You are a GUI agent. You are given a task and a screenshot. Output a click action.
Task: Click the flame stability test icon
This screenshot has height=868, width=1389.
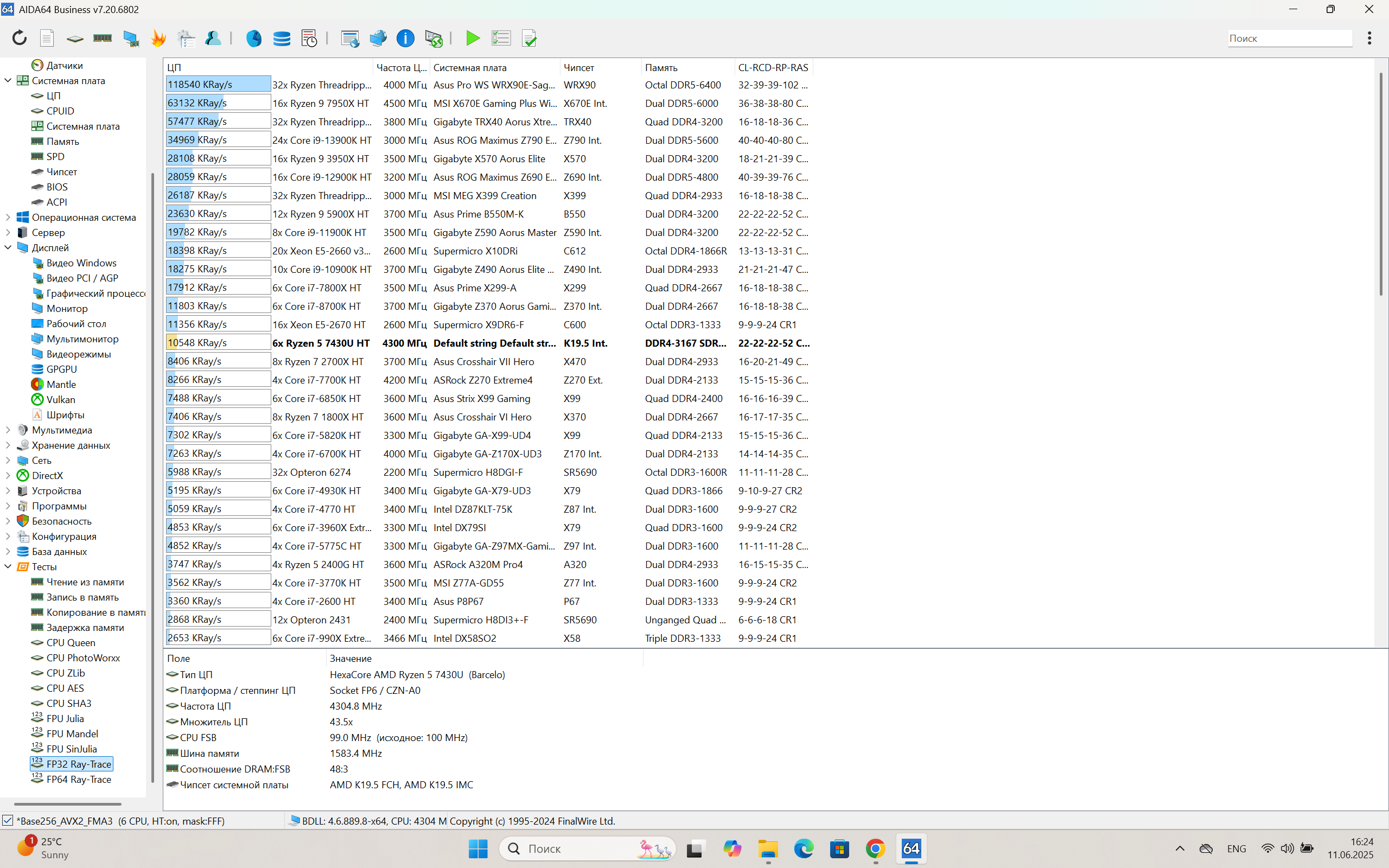158,38
